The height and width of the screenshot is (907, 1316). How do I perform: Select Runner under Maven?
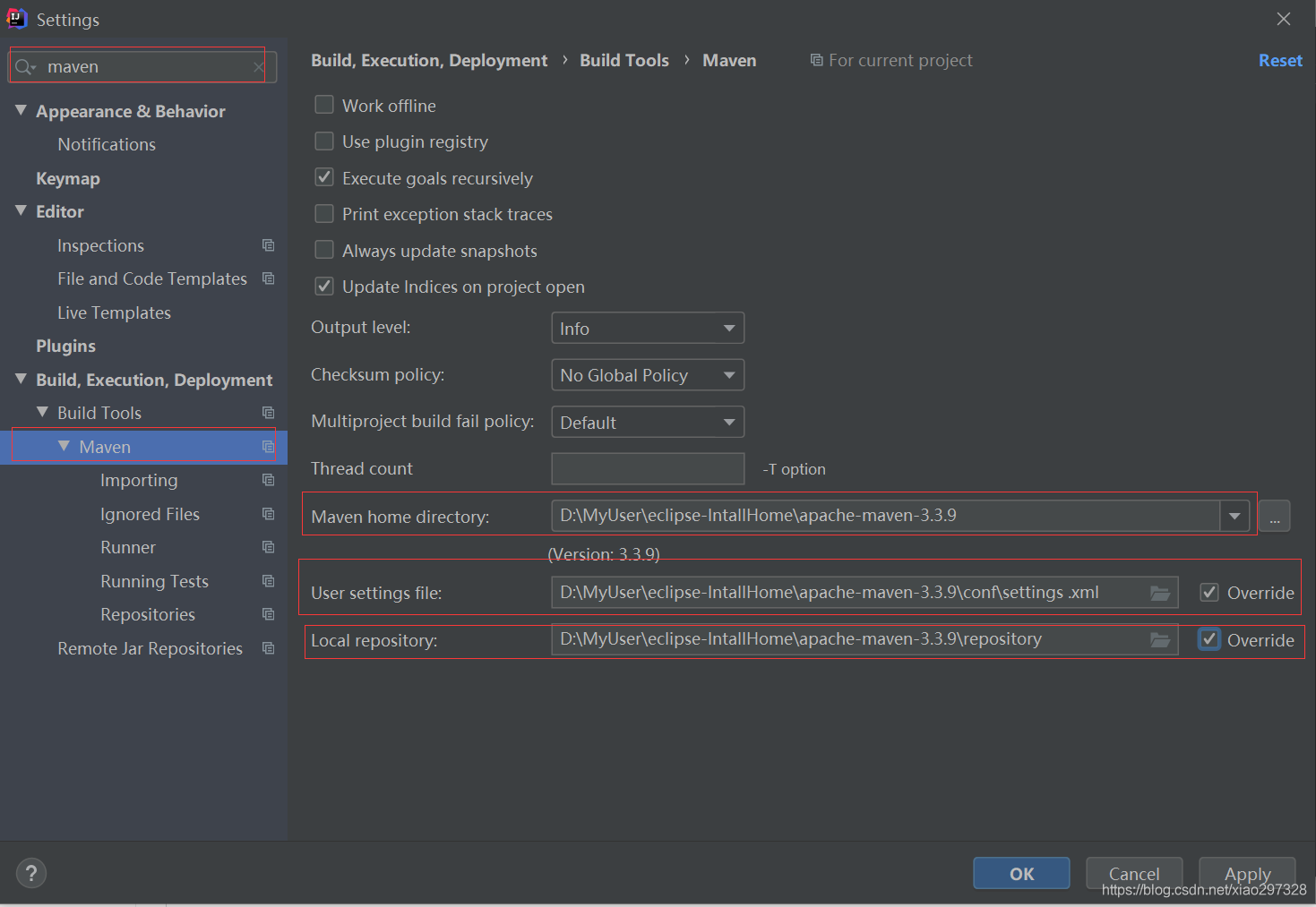pyautogui.click(x=128, y=547)
